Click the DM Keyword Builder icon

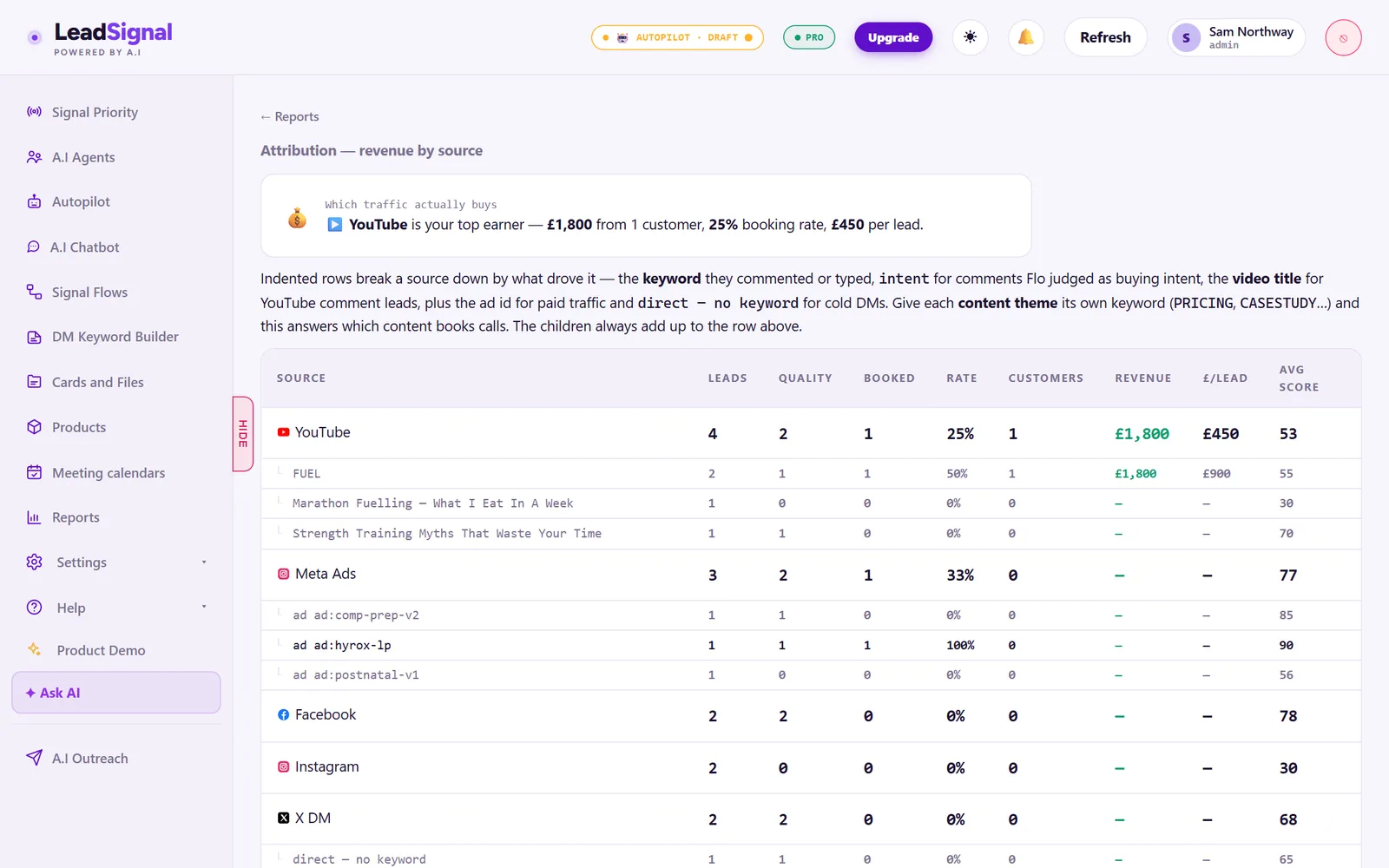click(34, 337)
